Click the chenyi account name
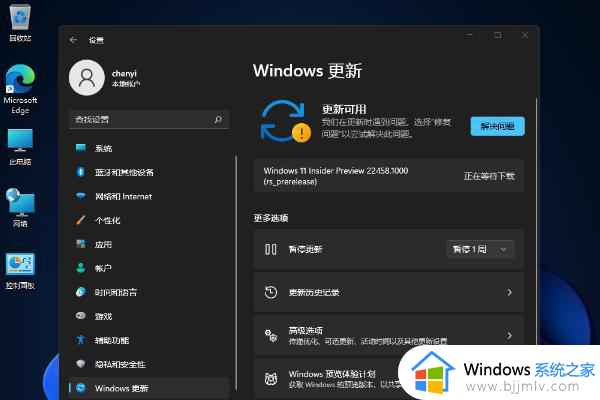Screen dimensions: 600x400 point(124,73)
